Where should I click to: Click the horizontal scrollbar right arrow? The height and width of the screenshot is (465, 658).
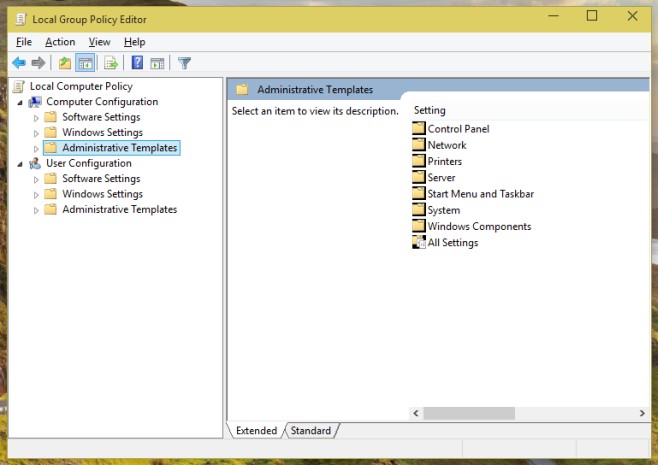click(x=641, y=413)
